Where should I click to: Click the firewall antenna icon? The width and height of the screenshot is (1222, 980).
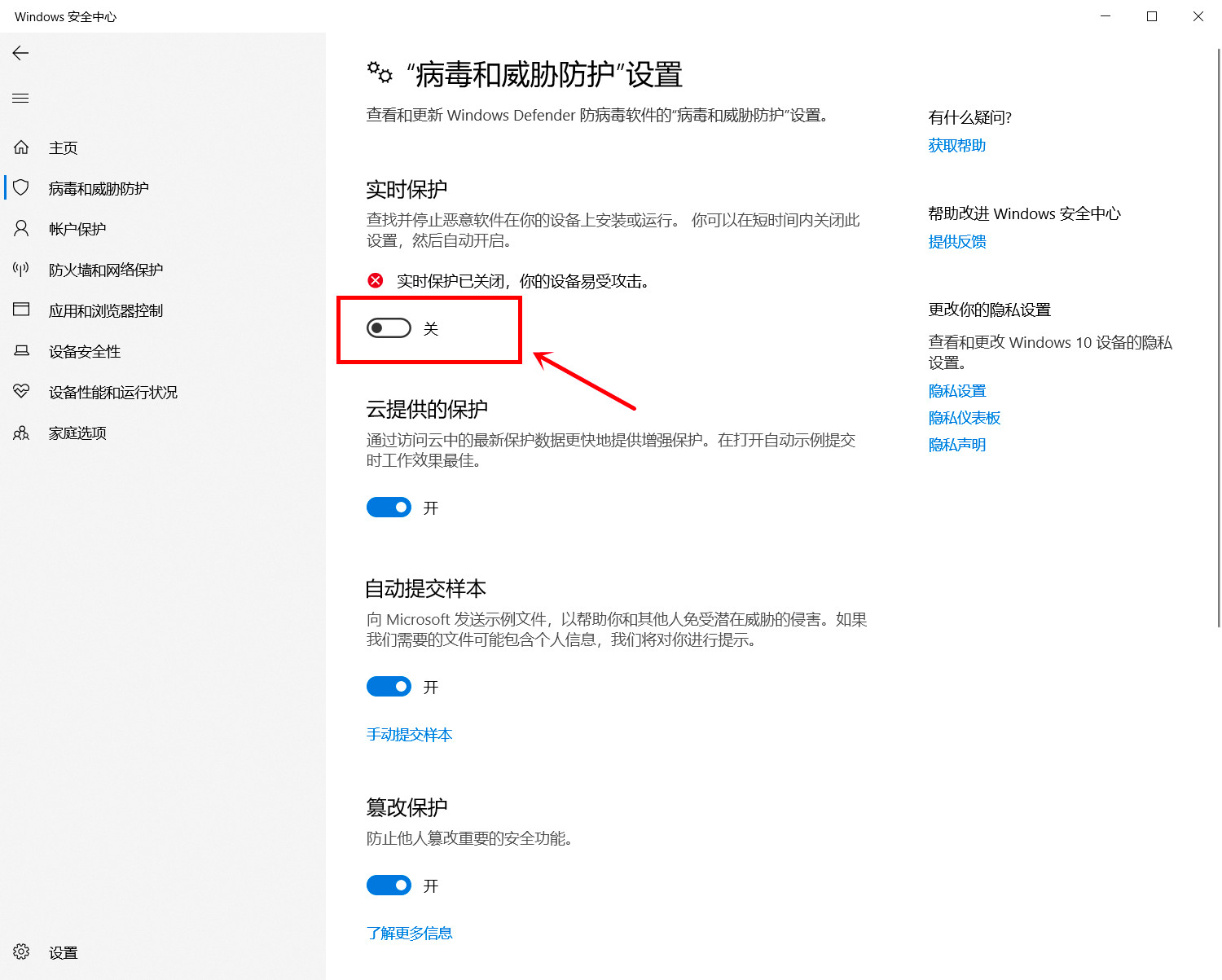coord(21,270)
